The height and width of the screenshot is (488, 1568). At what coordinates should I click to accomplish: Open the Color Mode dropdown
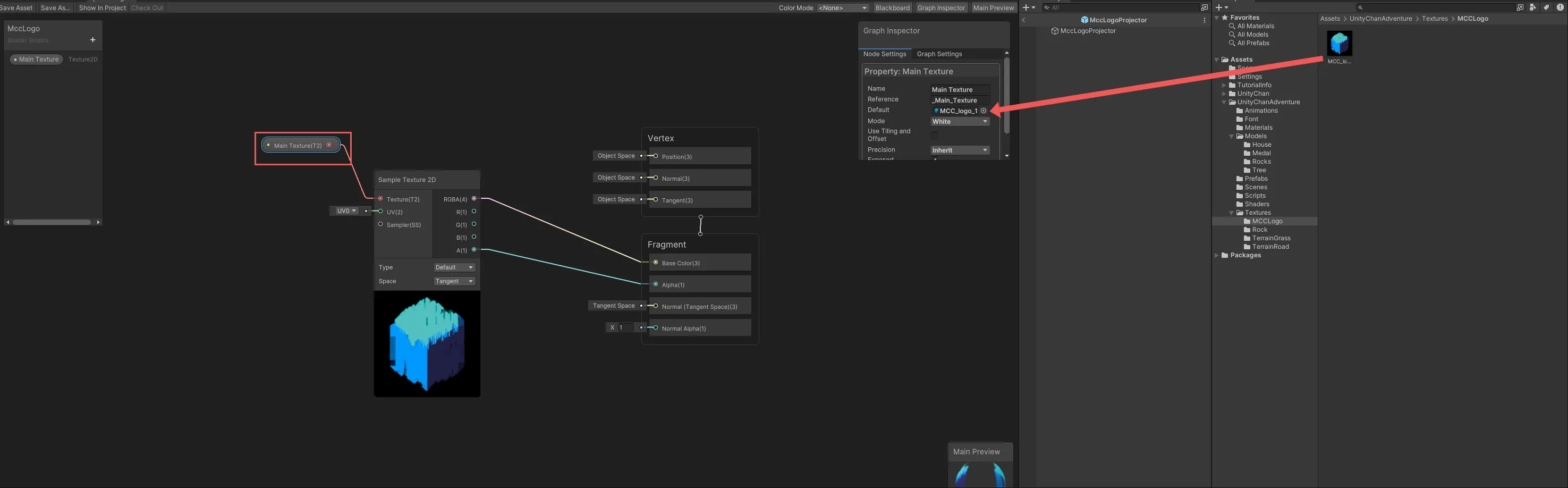(842, 8)
